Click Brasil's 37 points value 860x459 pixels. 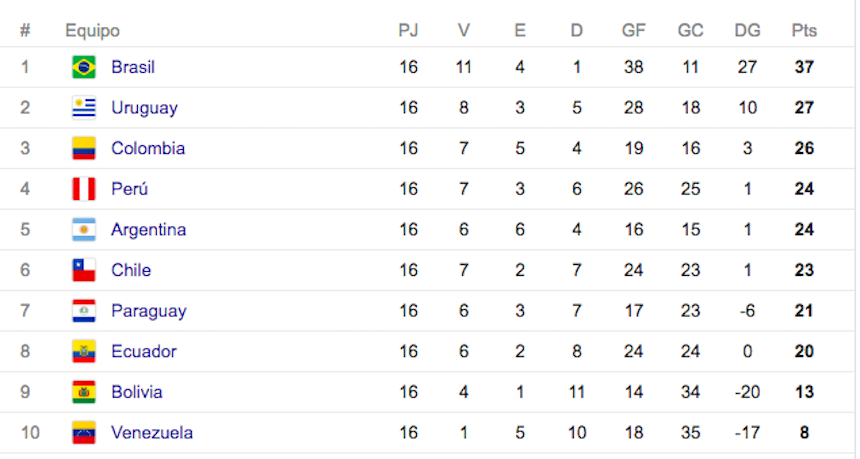point(804,67)
